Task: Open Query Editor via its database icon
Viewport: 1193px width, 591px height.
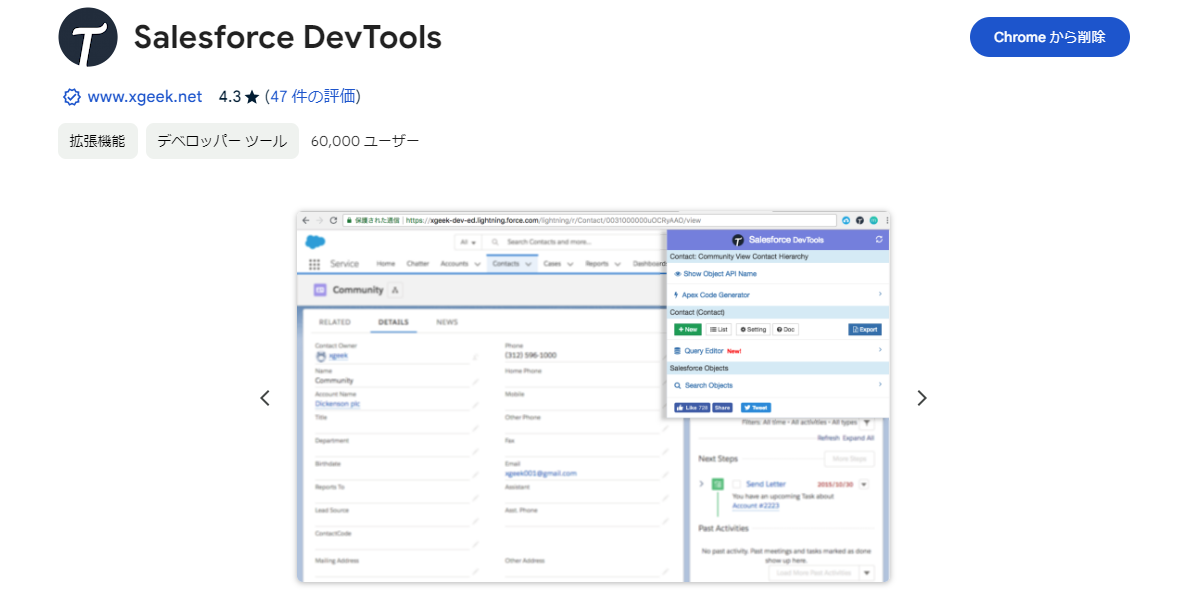Action: click(x=677, y=350)
